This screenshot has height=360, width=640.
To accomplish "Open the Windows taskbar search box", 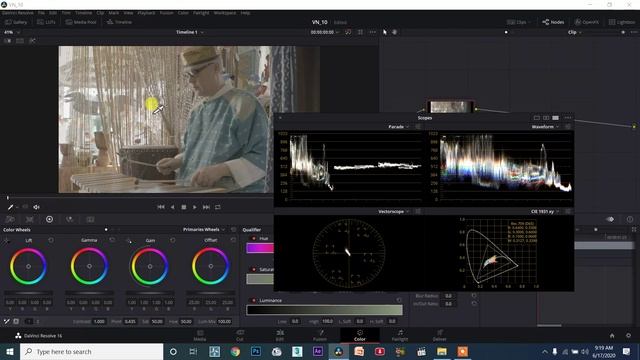I will tap(91, 351).
